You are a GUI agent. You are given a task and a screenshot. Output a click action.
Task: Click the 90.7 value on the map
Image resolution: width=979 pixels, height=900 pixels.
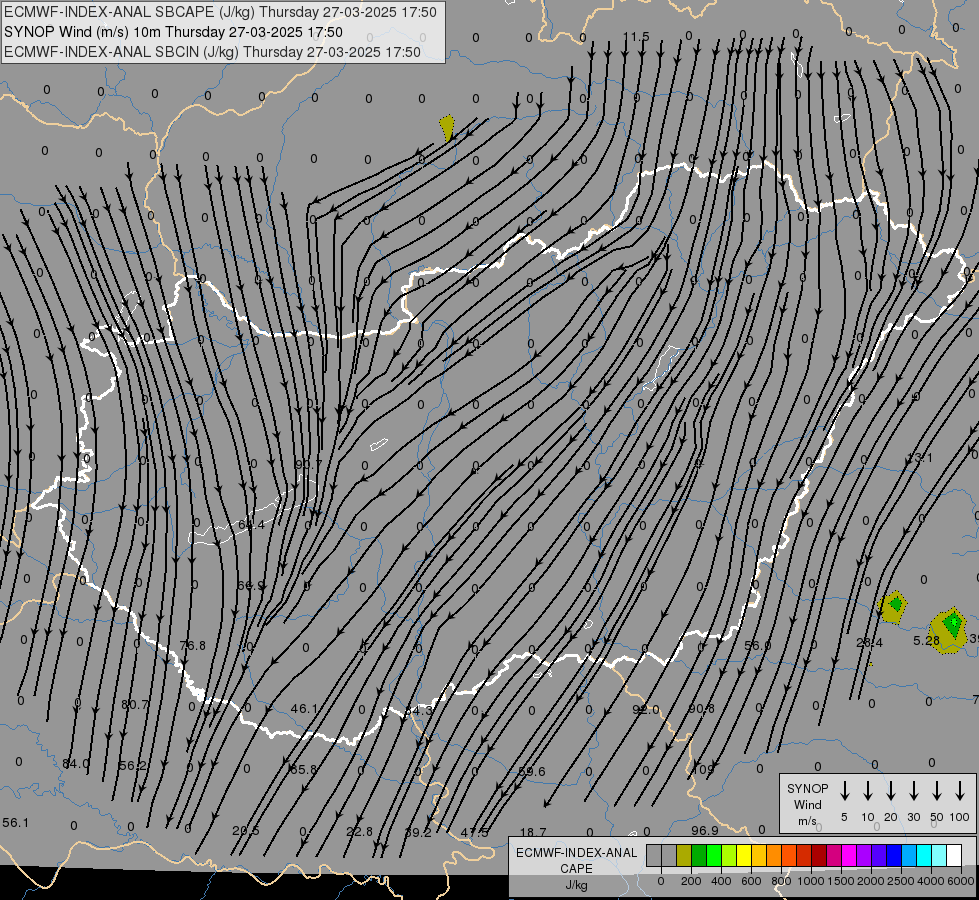(x=308, y=464)
